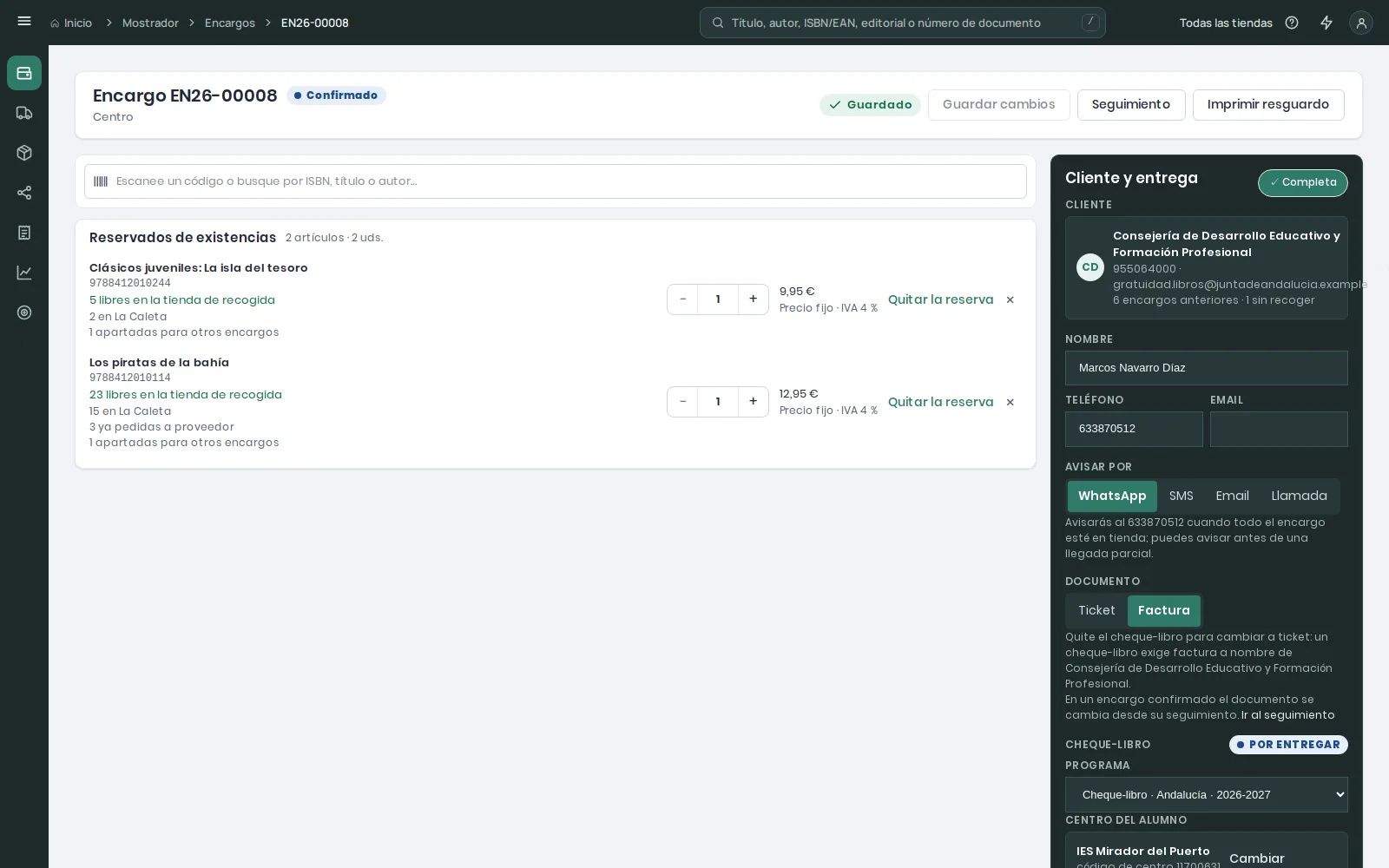This screenshot has width=1389, height=868.
Task: Focus the barcode scan search field
Action: click(556, 181)
